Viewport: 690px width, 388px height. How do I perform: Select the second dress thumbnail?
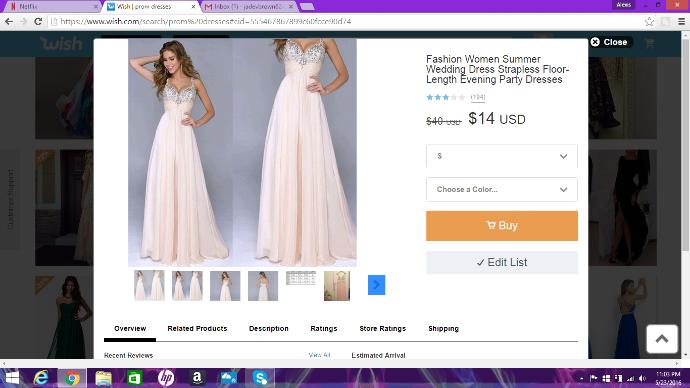pos(187,286)
